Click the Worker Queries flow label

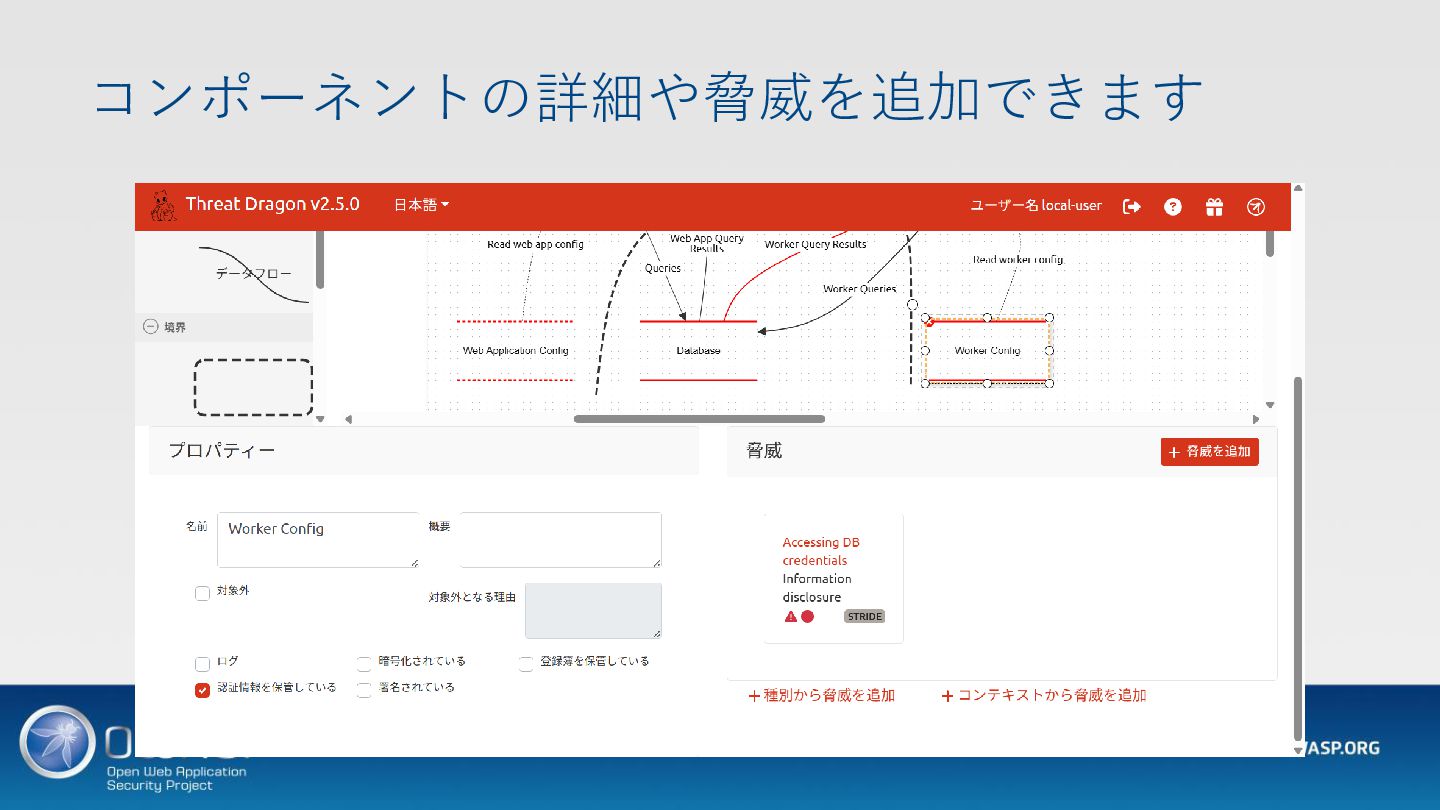tap(859, 289)
